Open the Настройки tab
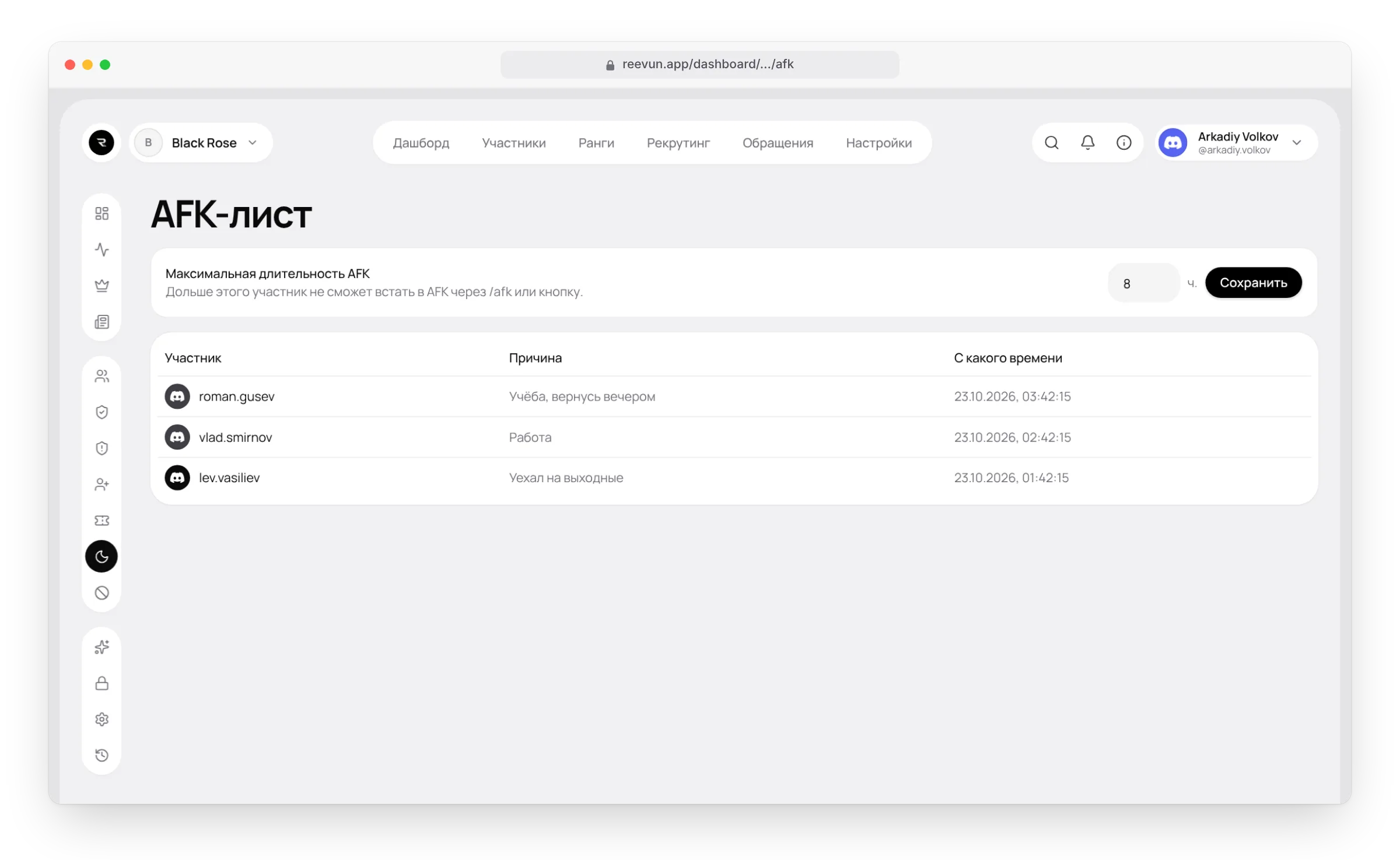The image size is (1400, 860). [x=878, y=143]
